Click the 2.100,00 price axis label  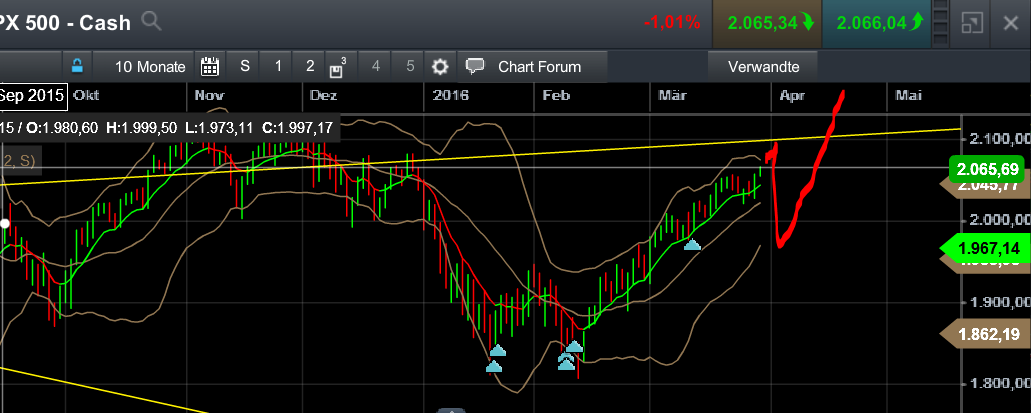coord(999,139)
